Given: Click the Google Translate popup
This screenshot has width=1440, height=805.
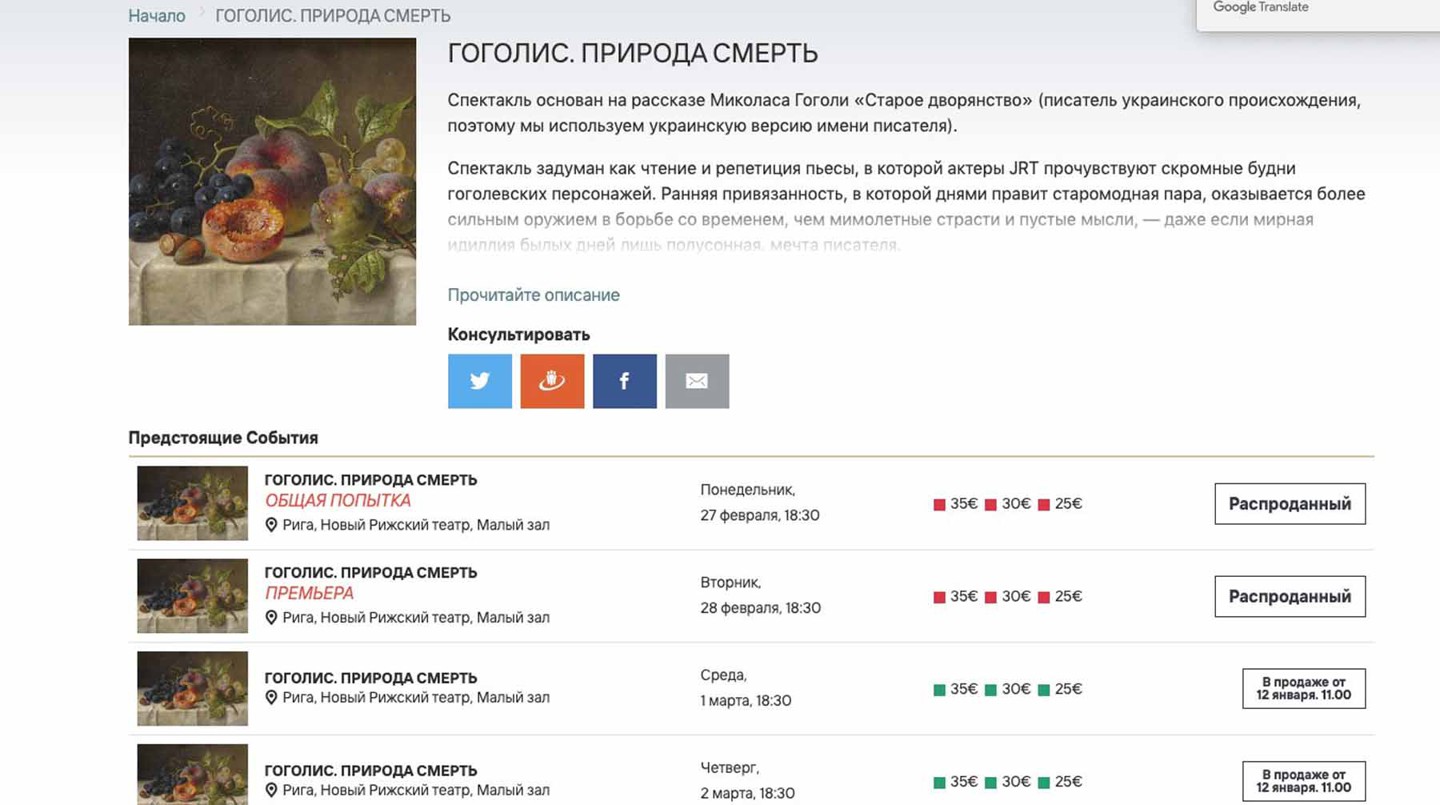Looking at the screenshot, I should click(x=1318, y=15).
